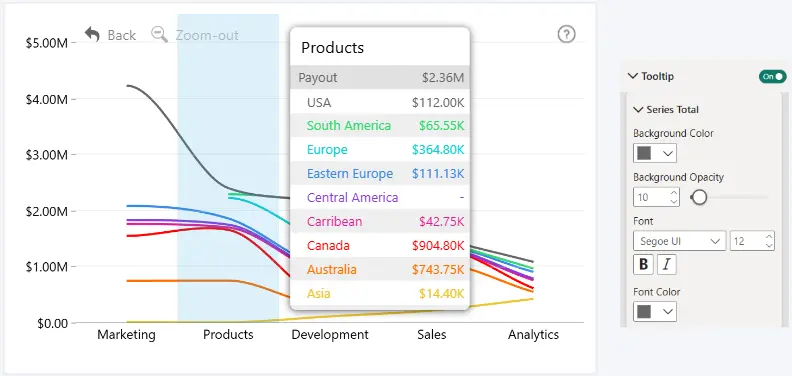The height and width of the screenshot is (376, 792).
Task: Click the Back arrow icon
Action: coord(92,34)
